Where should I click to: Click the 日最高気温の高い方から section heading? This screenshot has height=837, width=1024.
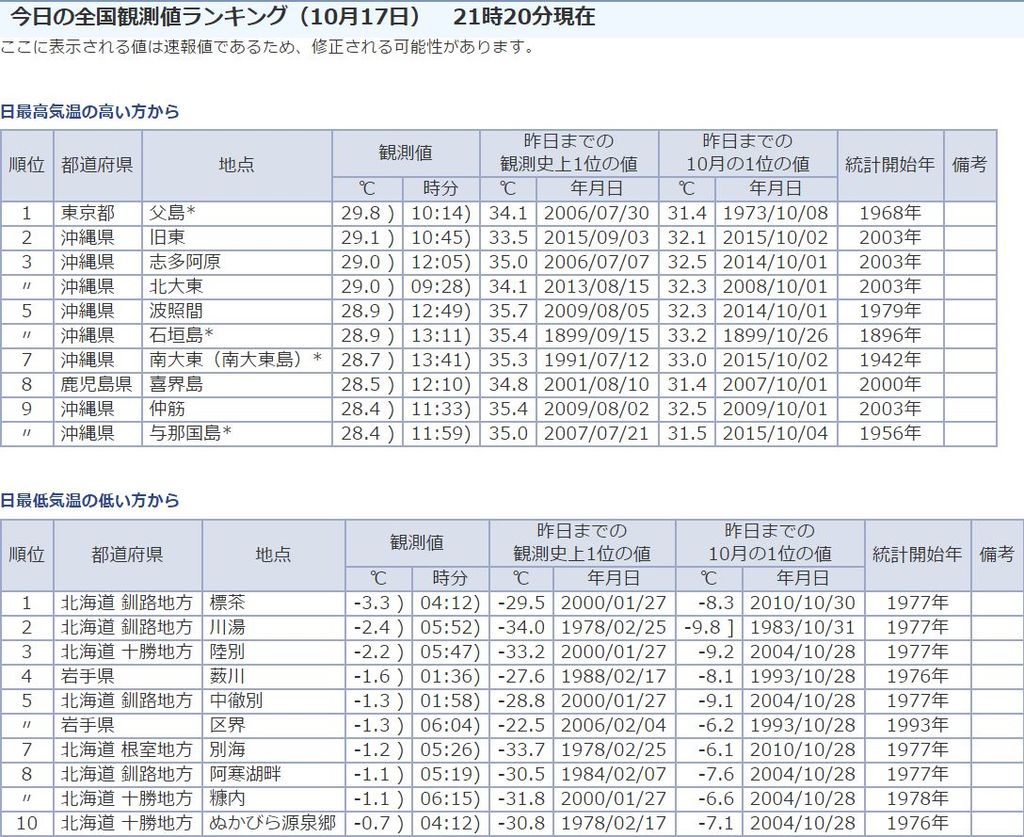point(90,112)
